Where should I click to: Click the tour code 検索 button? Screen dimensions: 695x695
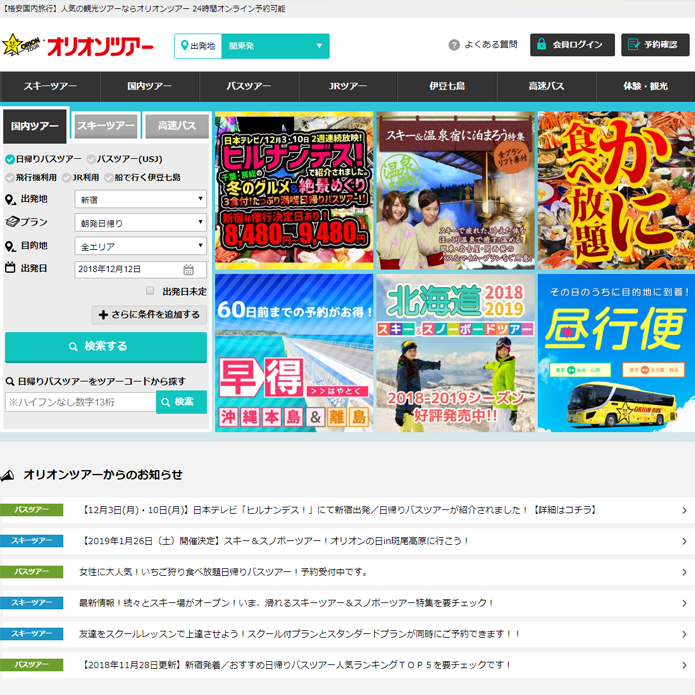(x=181, y=402)
